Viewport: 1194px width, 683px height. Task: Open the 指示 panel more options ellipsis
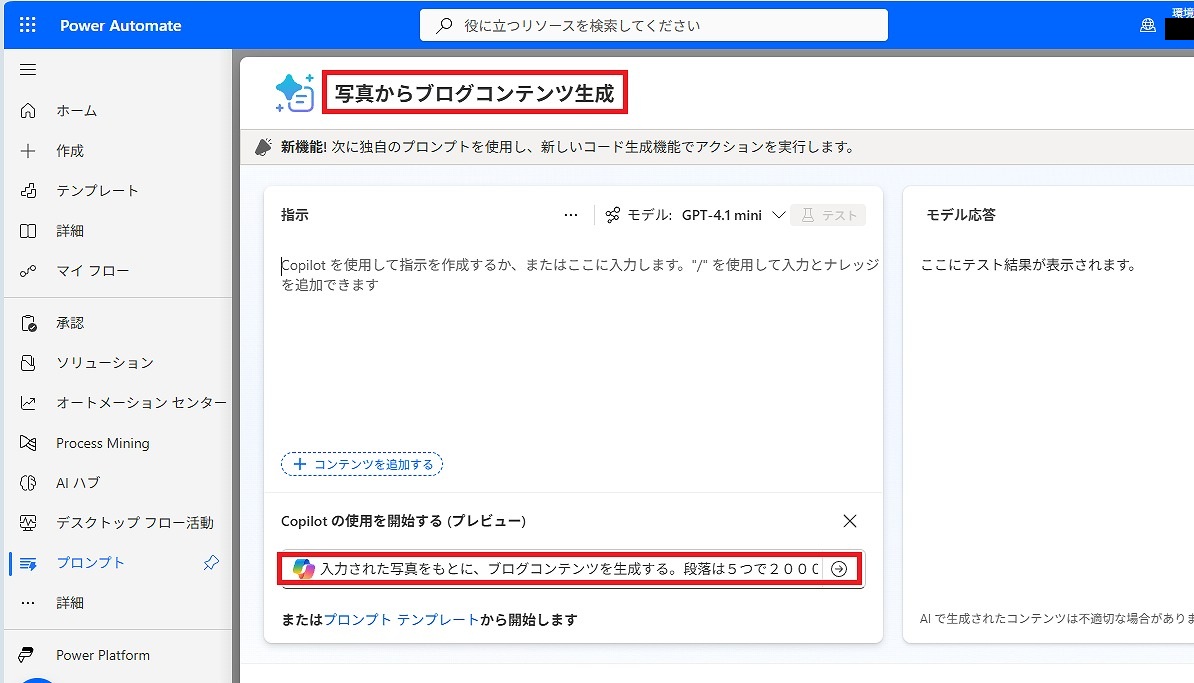(571, 215)
